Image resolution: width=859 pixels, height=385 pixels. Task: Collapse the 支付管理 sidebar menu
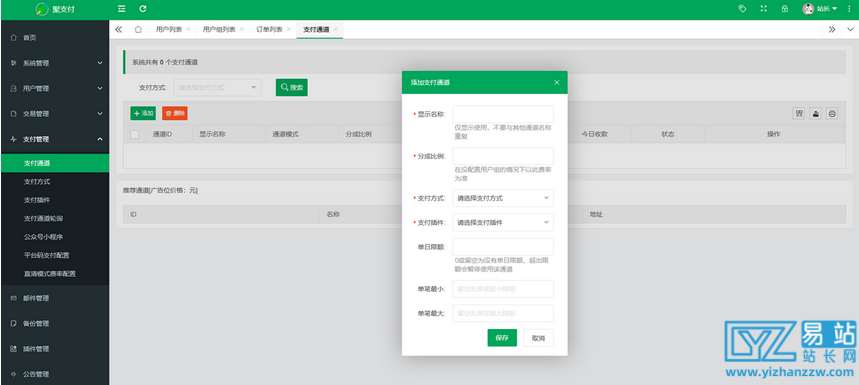(x=55, y=139)
